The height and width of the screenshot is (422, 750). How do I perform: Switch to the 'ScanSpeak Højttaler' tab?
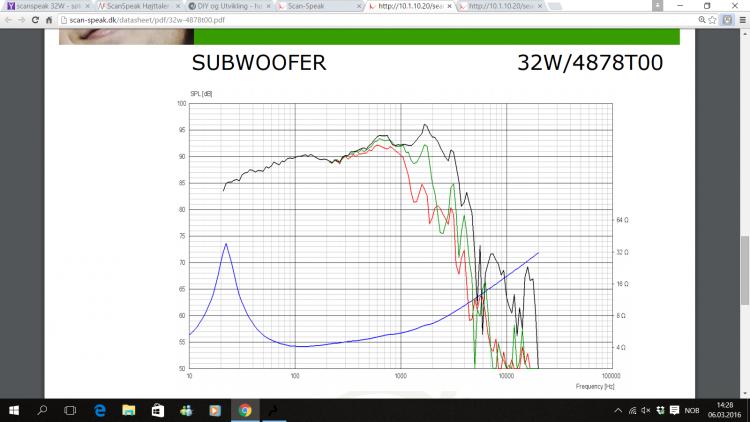coord(139,6)
